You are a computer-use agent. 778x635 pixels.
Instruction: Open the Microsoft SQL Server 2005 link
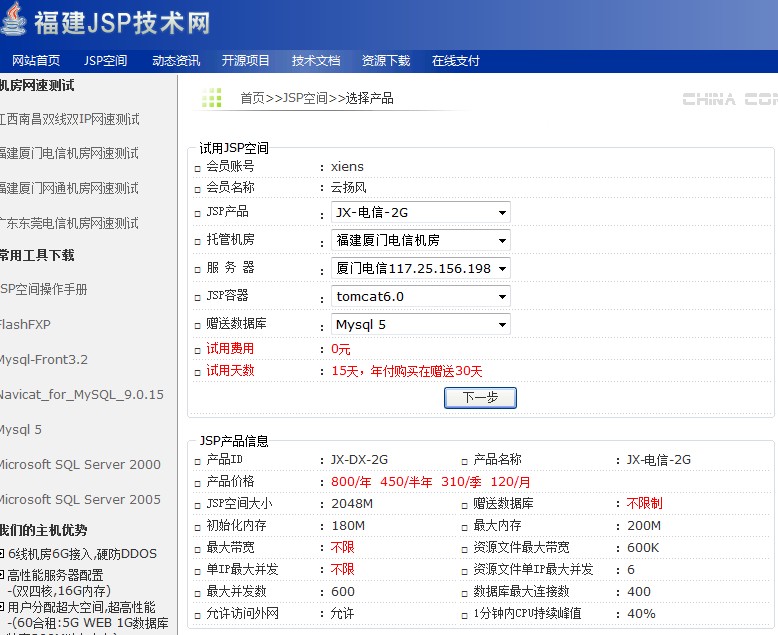click(79, 499)
